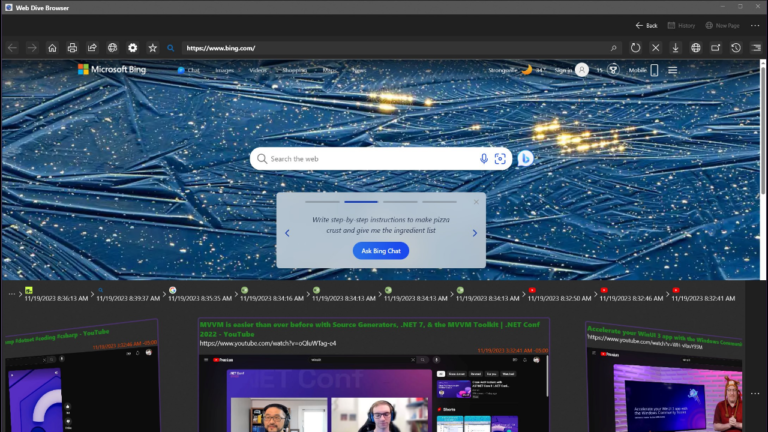Open Bing chat icon beside the search box

click(x=525, y=159)
